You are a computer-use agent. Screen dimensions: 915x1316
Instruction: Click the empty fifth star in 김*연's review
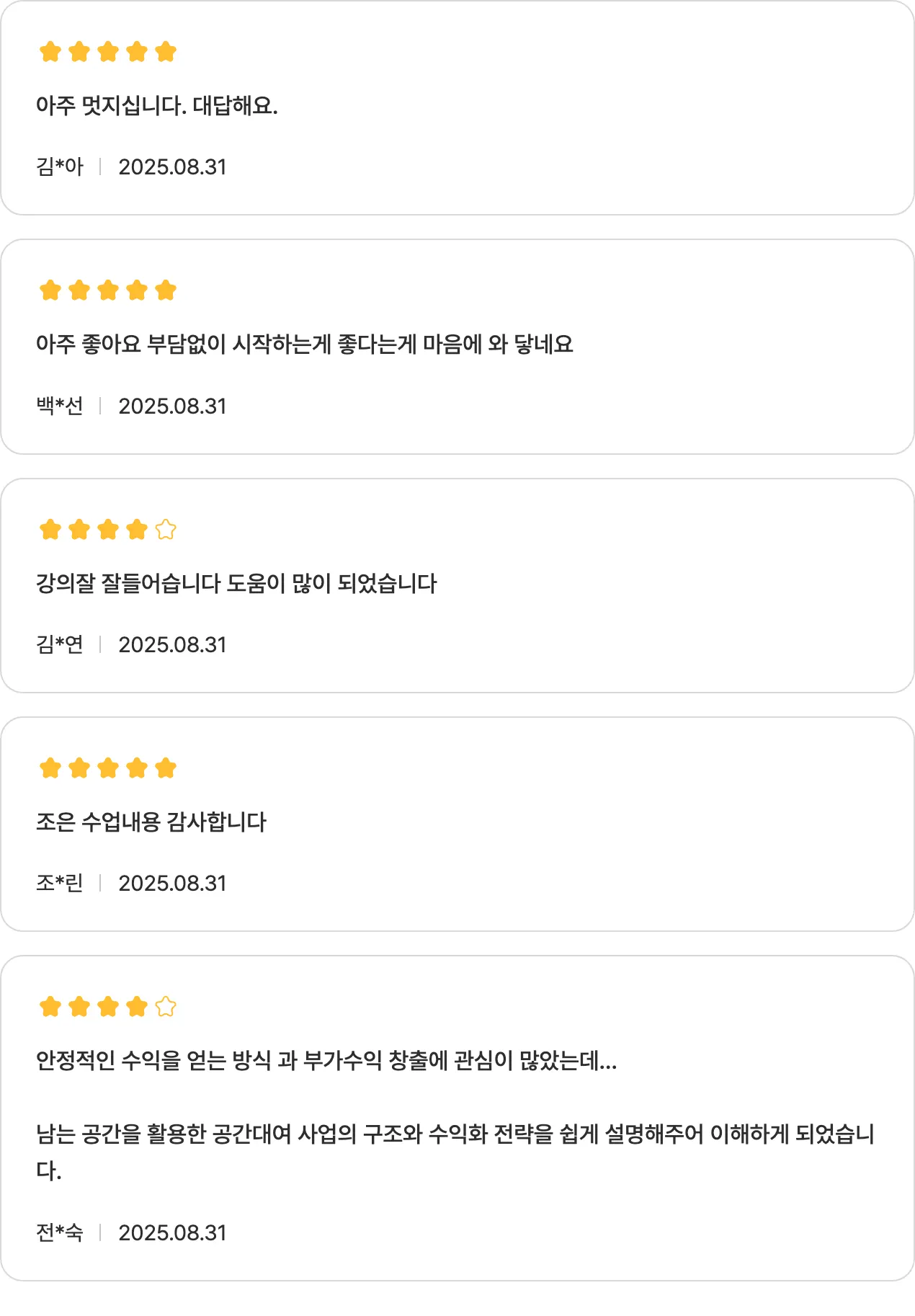166,530
